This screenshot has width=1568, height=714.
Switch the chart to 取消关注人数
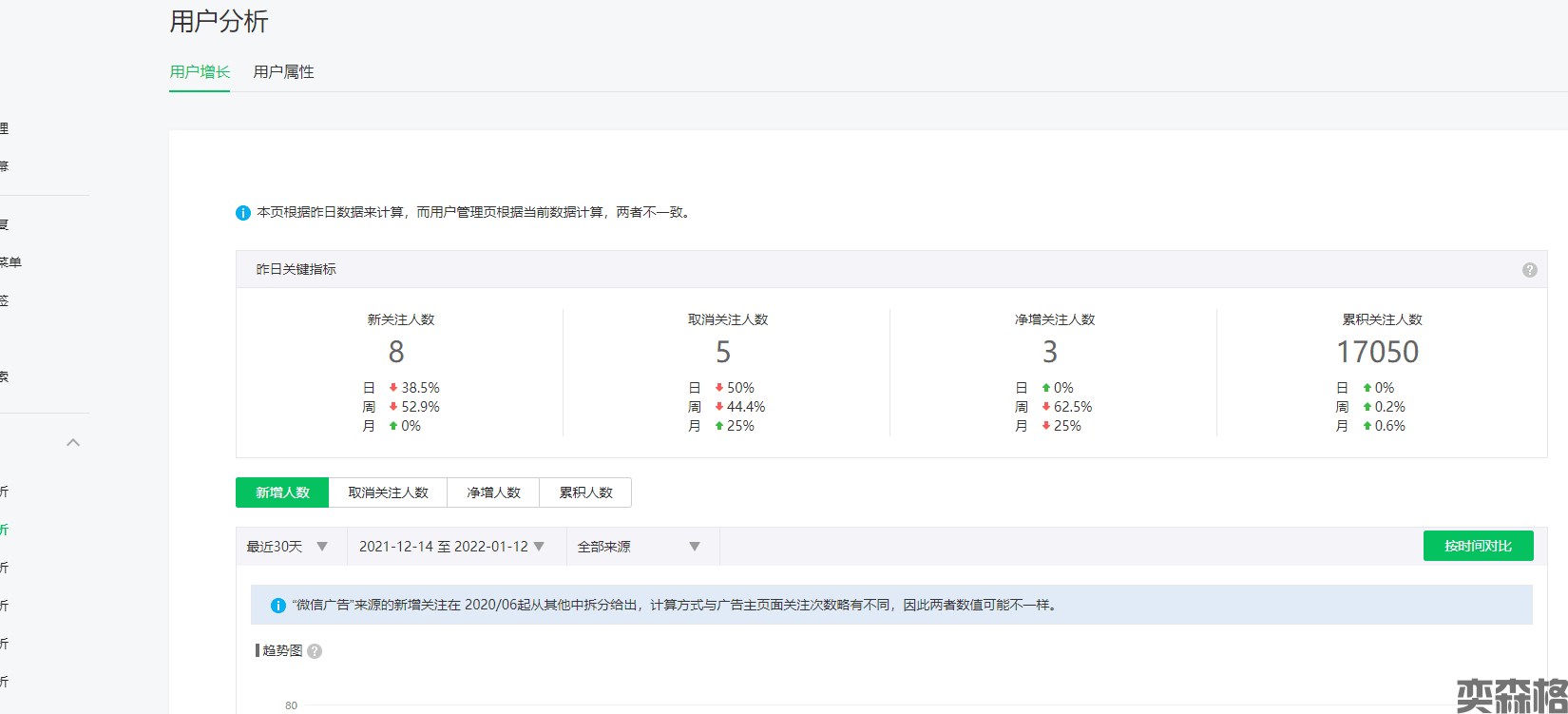[x=388, y=492]
